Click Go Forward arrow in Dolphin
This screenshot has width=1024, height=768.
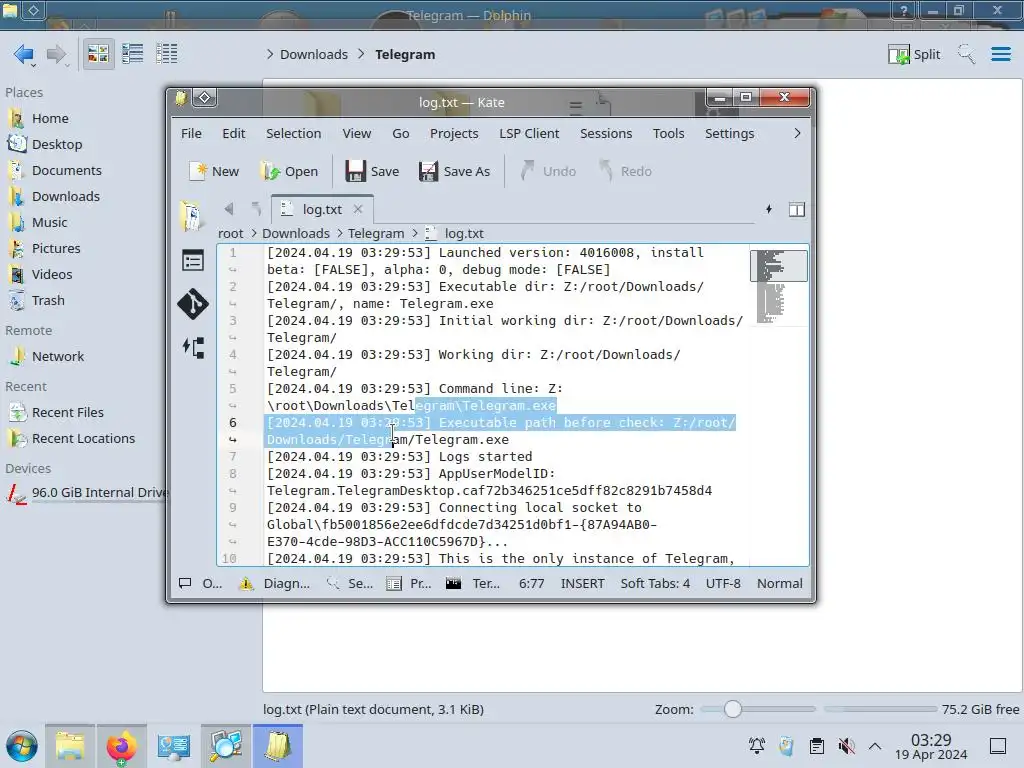57,54
